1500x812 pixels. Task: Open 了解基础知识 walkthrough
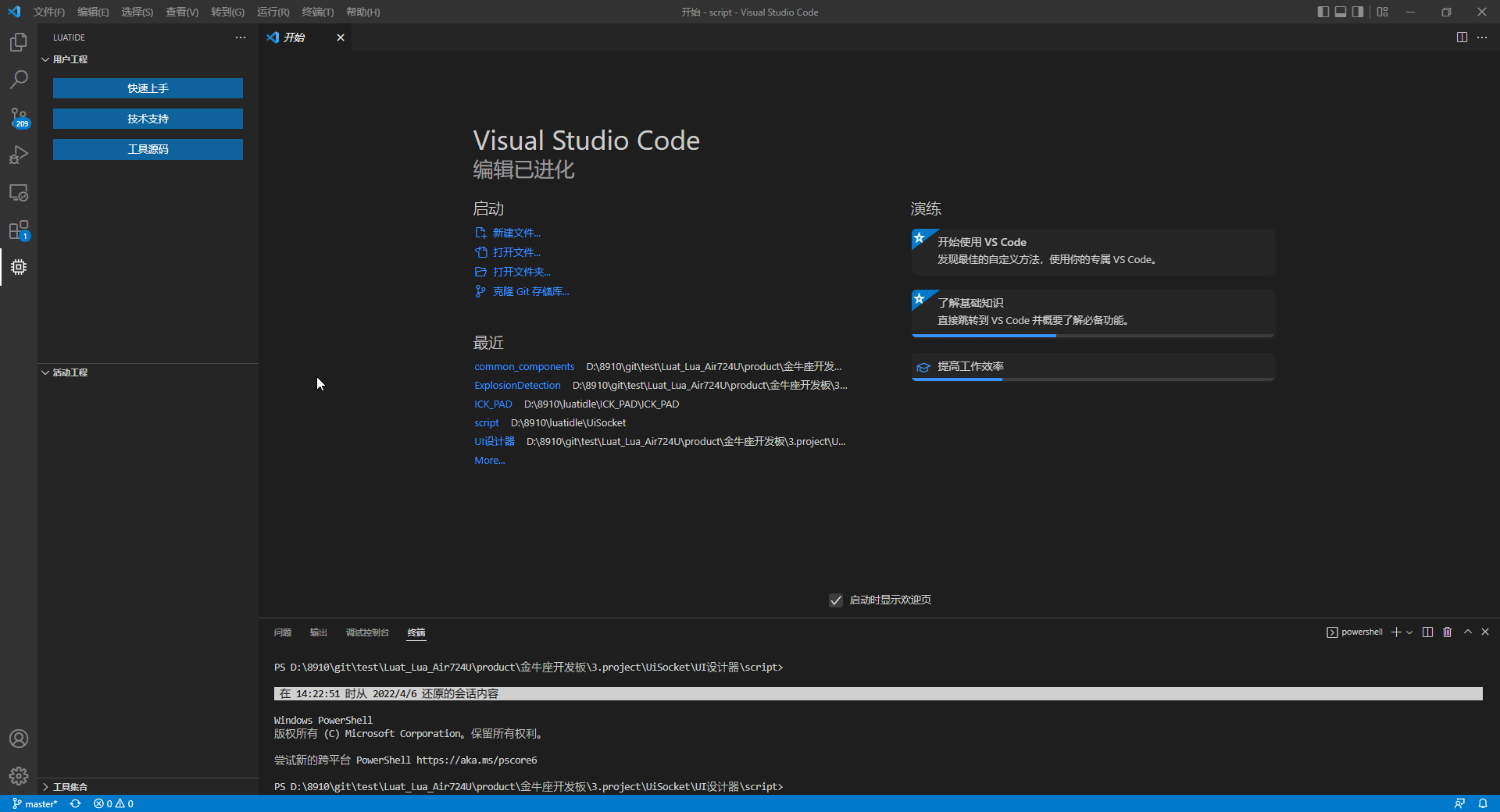(x=1093, y=313)
